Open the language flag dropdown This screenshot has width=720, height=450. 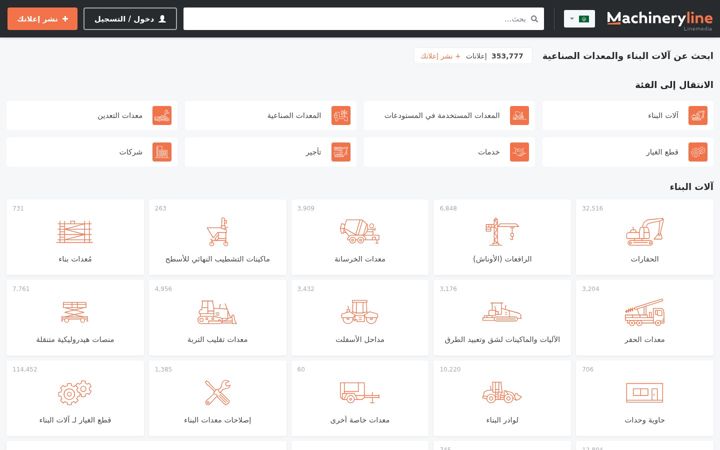click(579, 19)
